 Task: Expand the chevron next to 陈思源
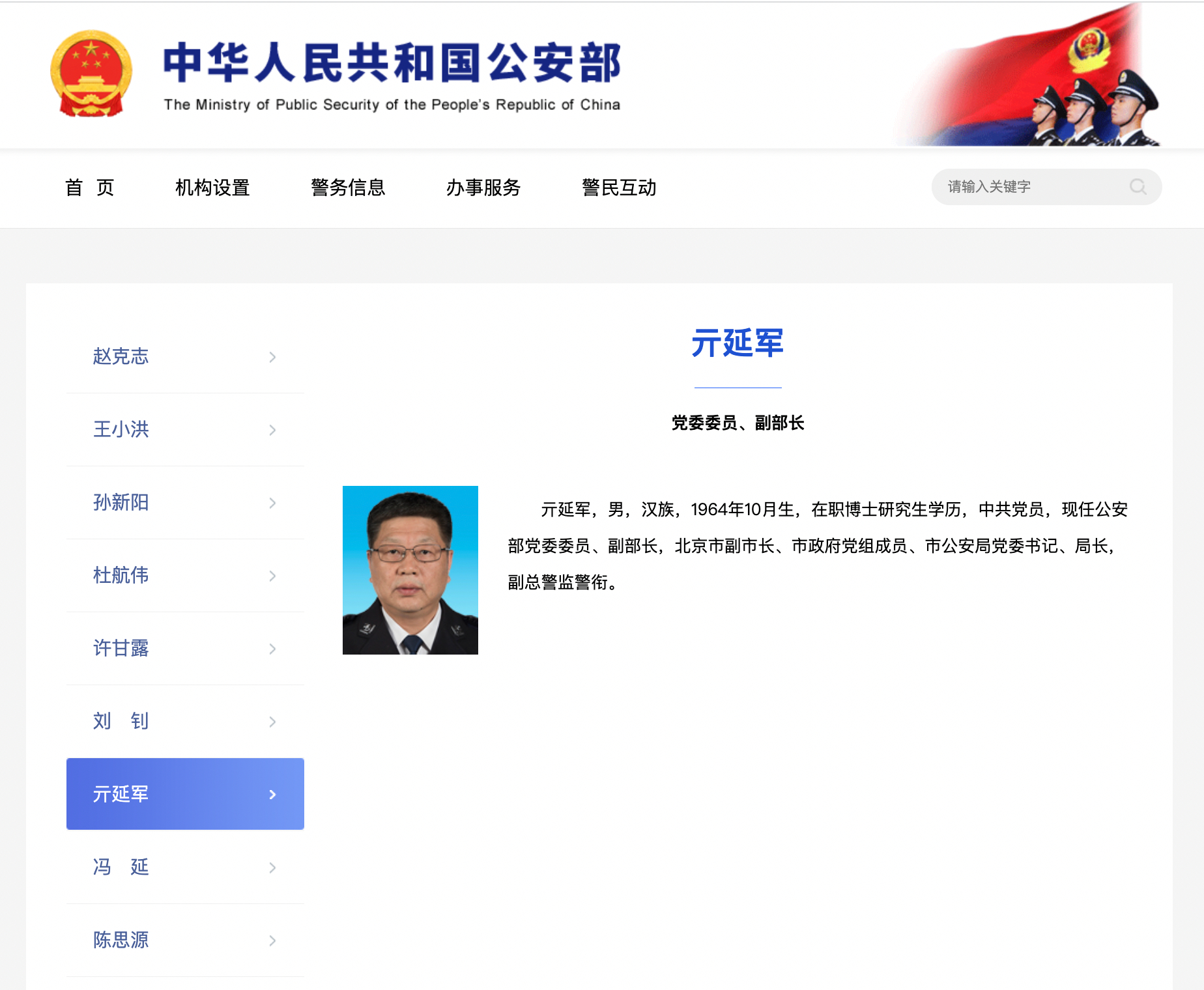click(x=272, y=940)
